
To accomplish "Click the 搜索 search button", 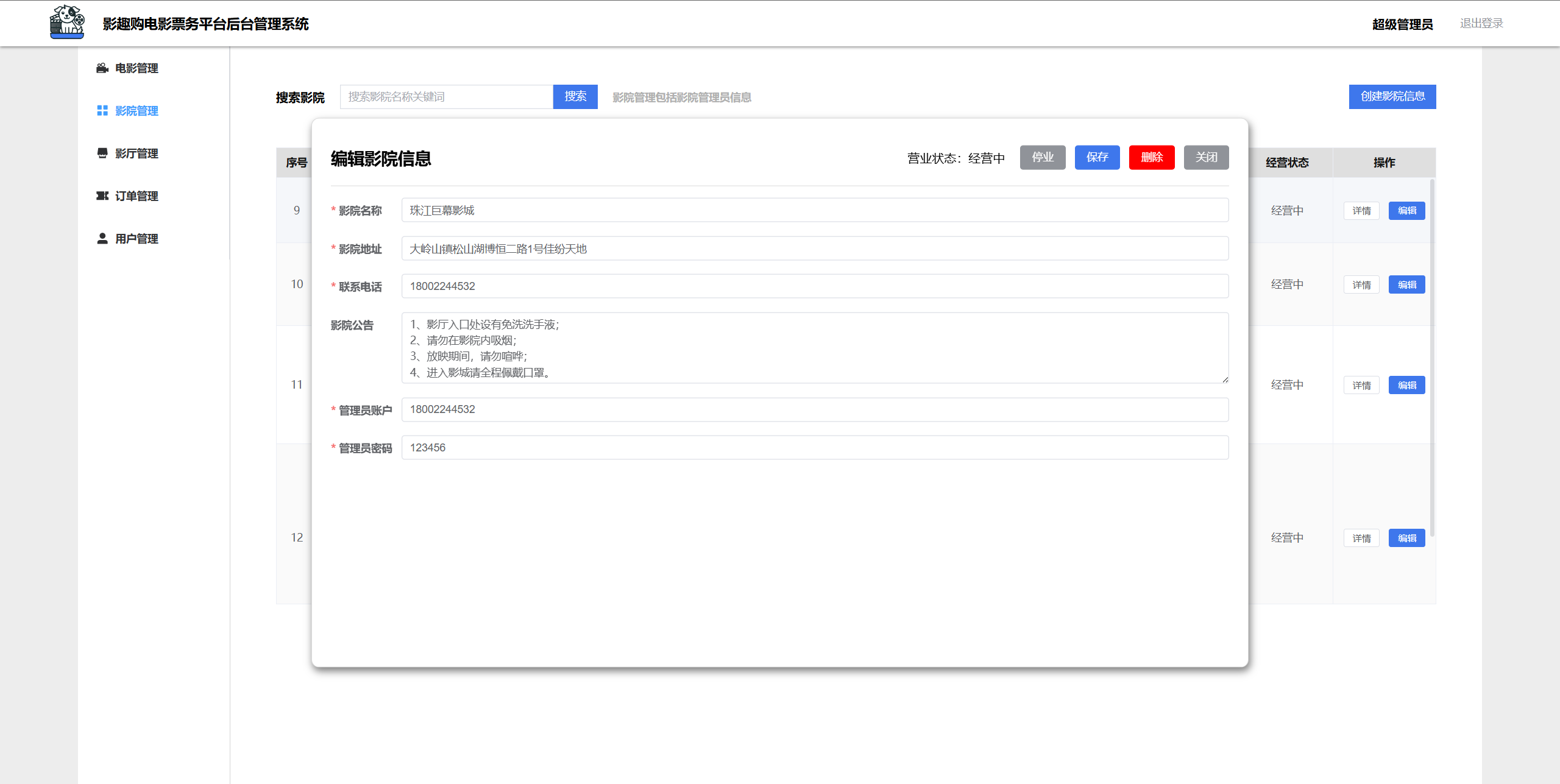I will (x=575, y=96).
